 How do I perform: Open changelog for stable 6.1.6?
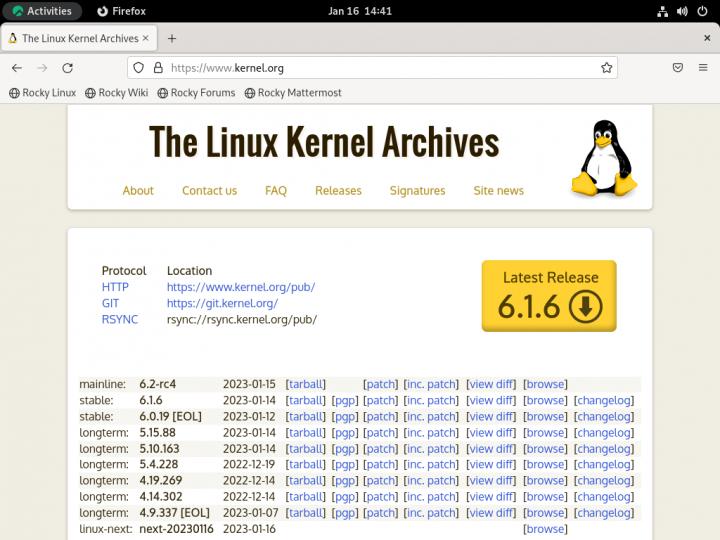pos(604,400)
